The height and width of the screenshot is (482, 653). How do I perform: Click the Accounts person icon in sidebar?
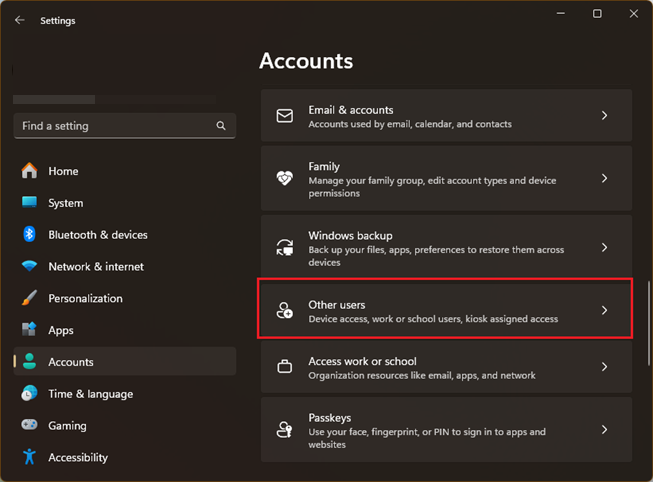[29, 361]
